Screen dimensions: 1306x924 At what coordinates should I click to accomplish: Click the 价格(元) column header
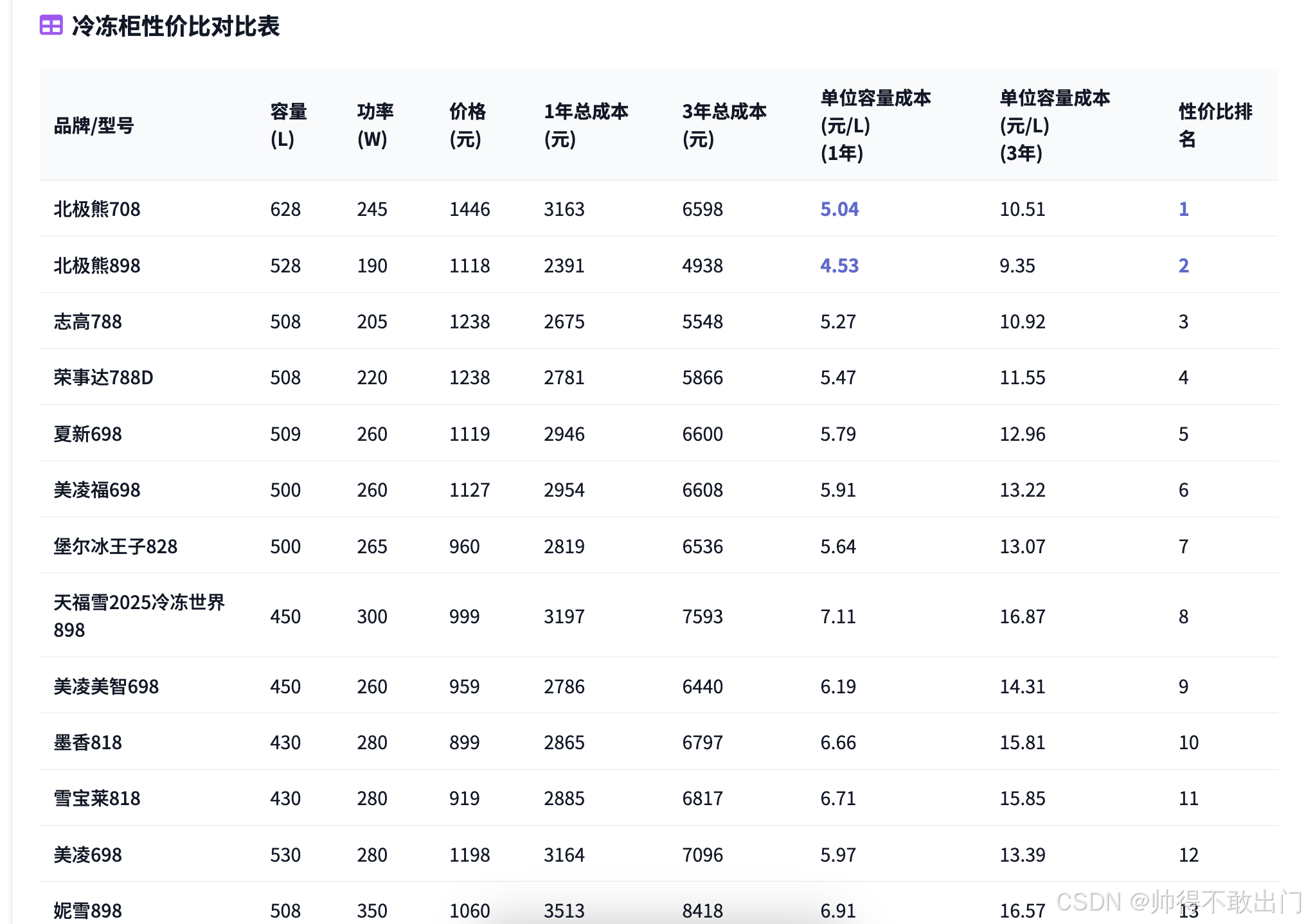pos(467,125)
